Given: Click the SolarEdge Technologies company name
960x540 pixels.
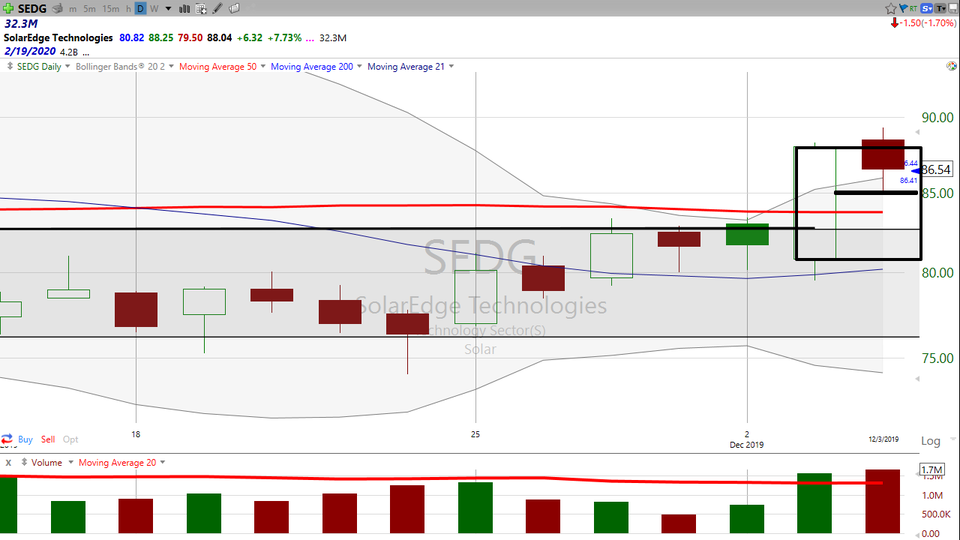Looking at the screenshot, I should [x=58, y=38].
